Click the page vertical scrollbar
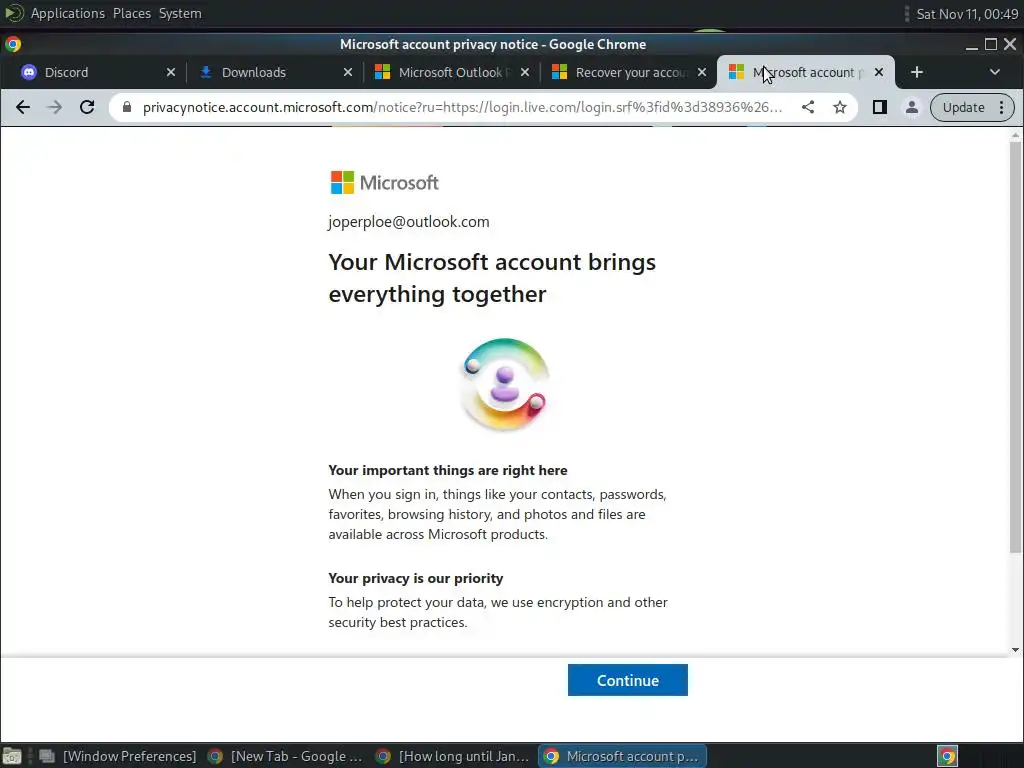The width and height of the screenshot is (1024, 768). (x=1015, y=346)
